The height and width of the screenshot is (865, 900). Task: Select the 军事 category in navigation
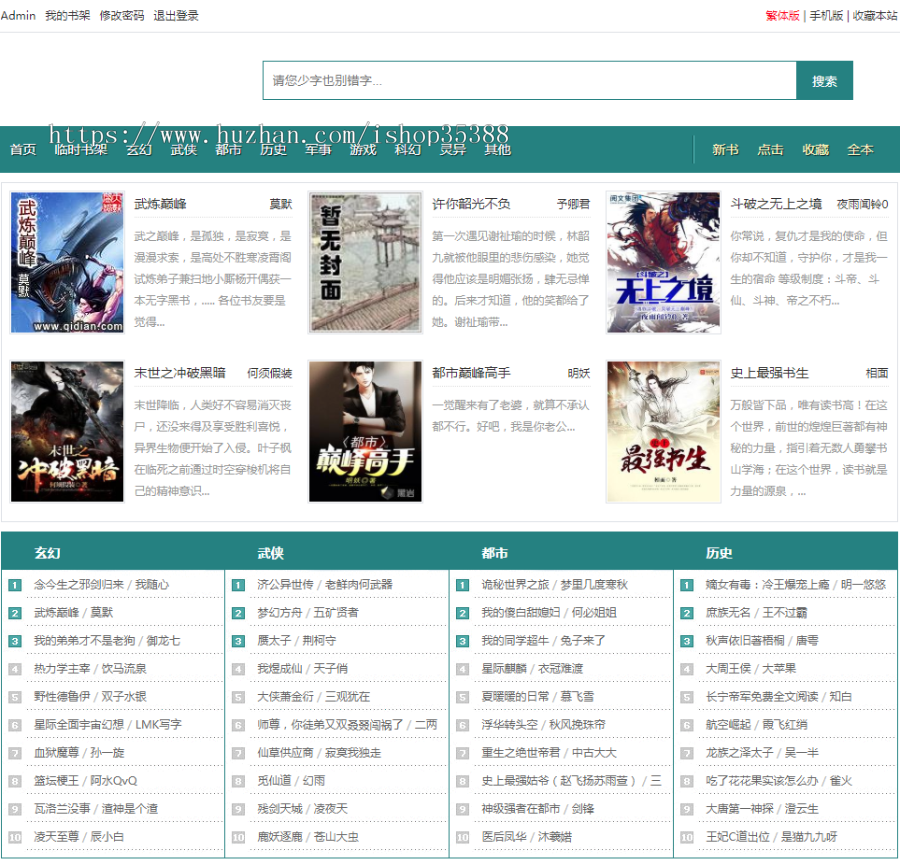coord(318,150)
